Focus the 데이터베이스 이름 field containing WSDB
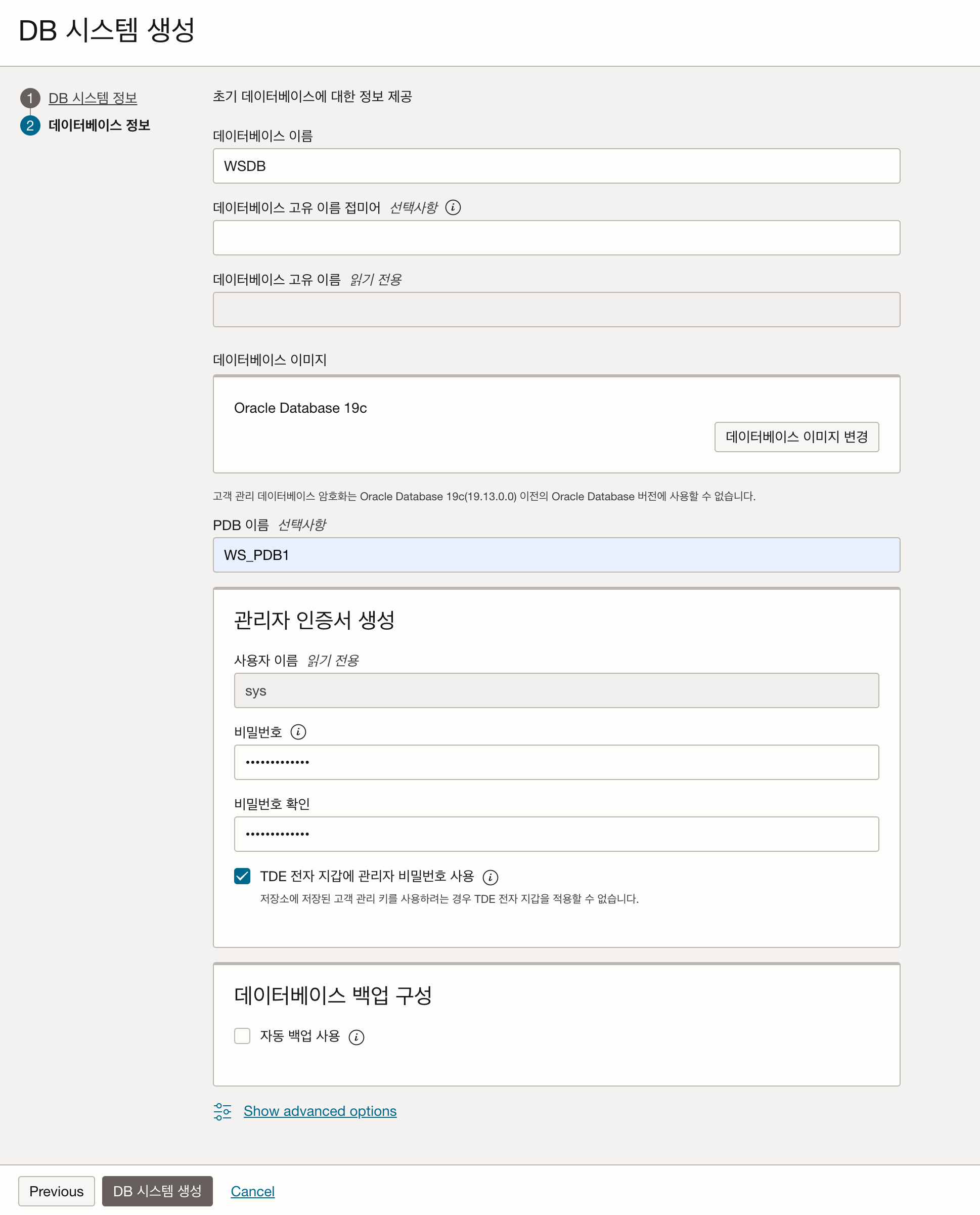Image resolution: width=980 pixels, height=1215 pixels. [x=556, y=166]
